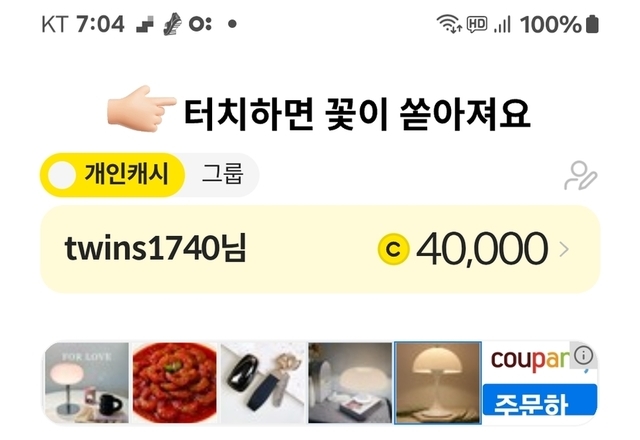Open the Coupang logo link

531,360
